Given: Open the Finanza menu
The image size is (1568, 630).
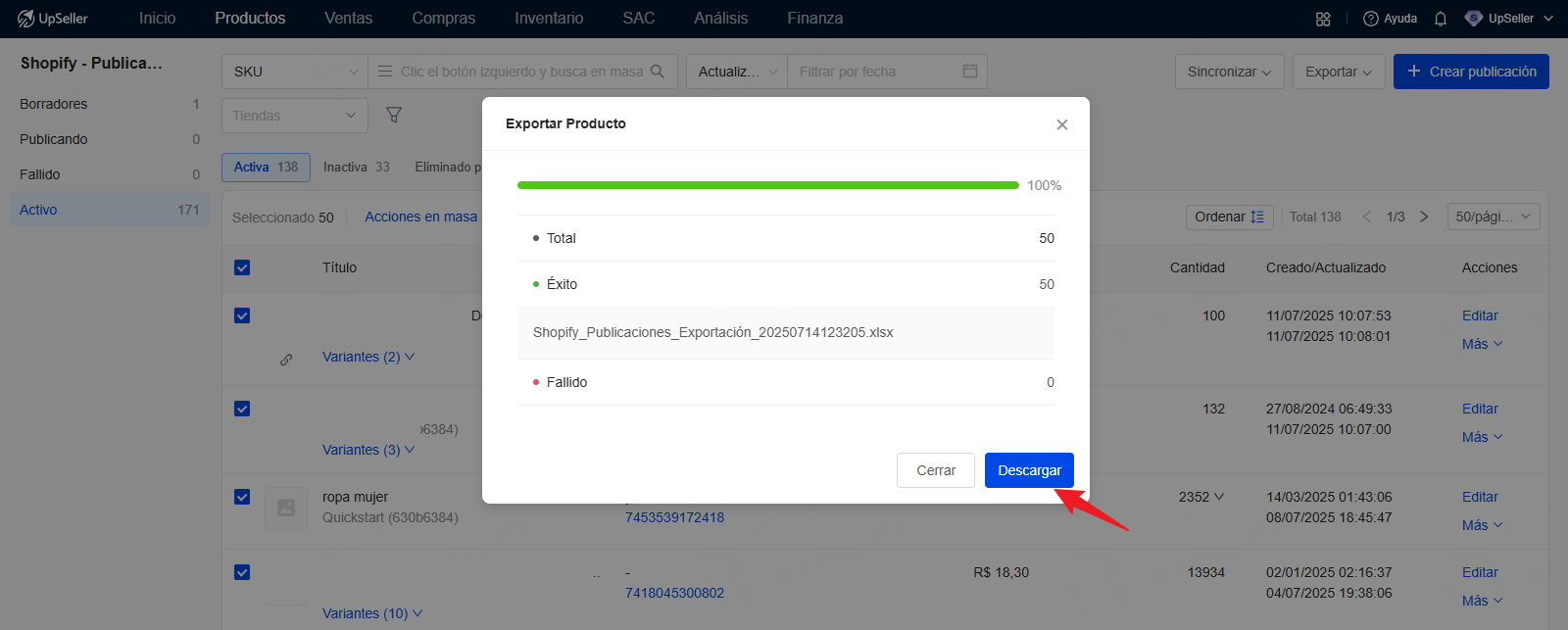Looking at the screenshot, I should [815, 19].
